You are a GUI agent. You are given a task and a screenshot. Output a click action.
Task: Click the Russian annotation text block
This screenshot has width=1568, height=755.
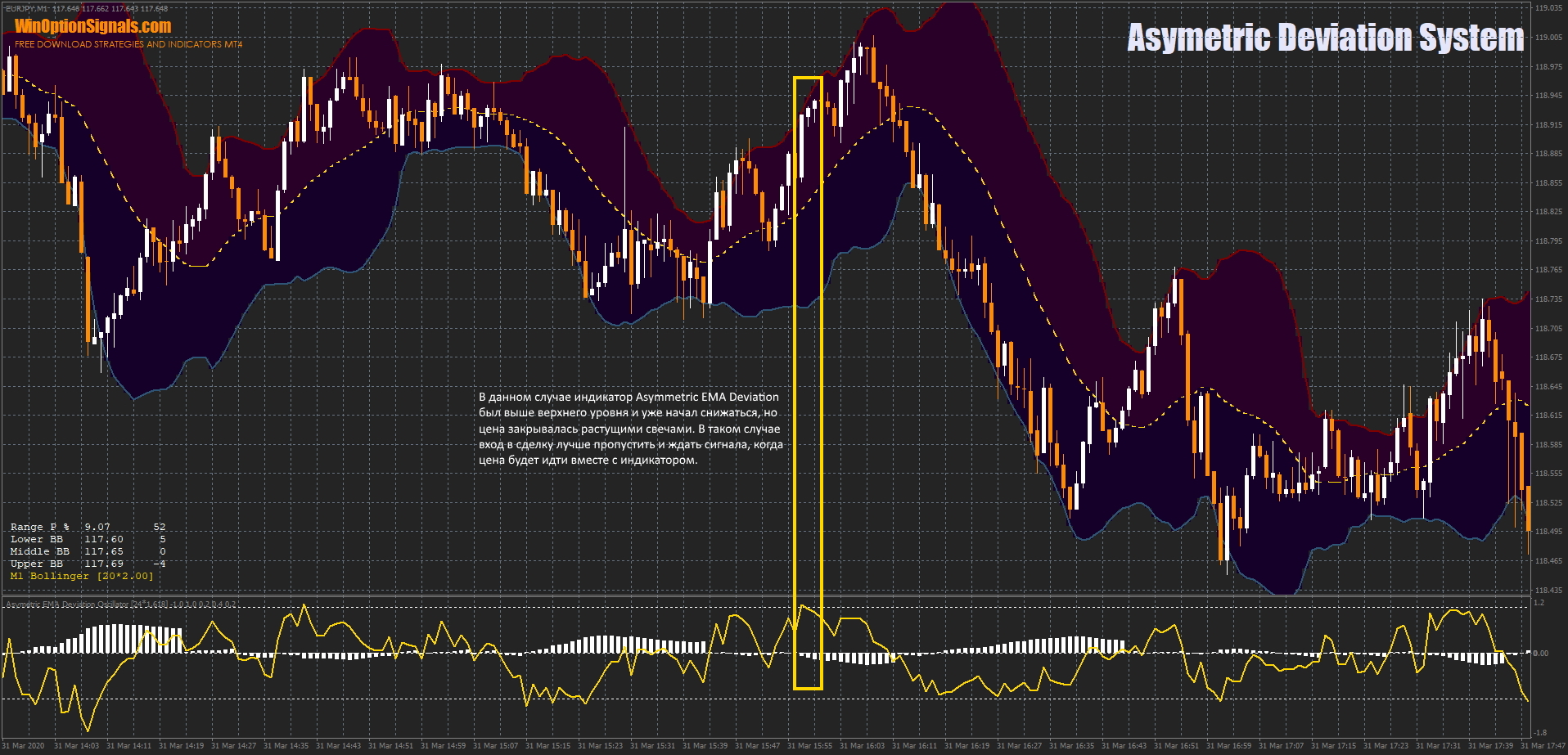tap(630, 429)
